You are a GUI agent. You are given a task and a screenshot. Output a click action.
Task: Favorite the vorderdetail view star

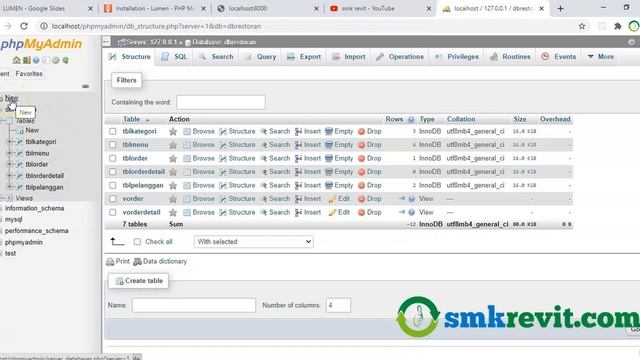[173, 212]
